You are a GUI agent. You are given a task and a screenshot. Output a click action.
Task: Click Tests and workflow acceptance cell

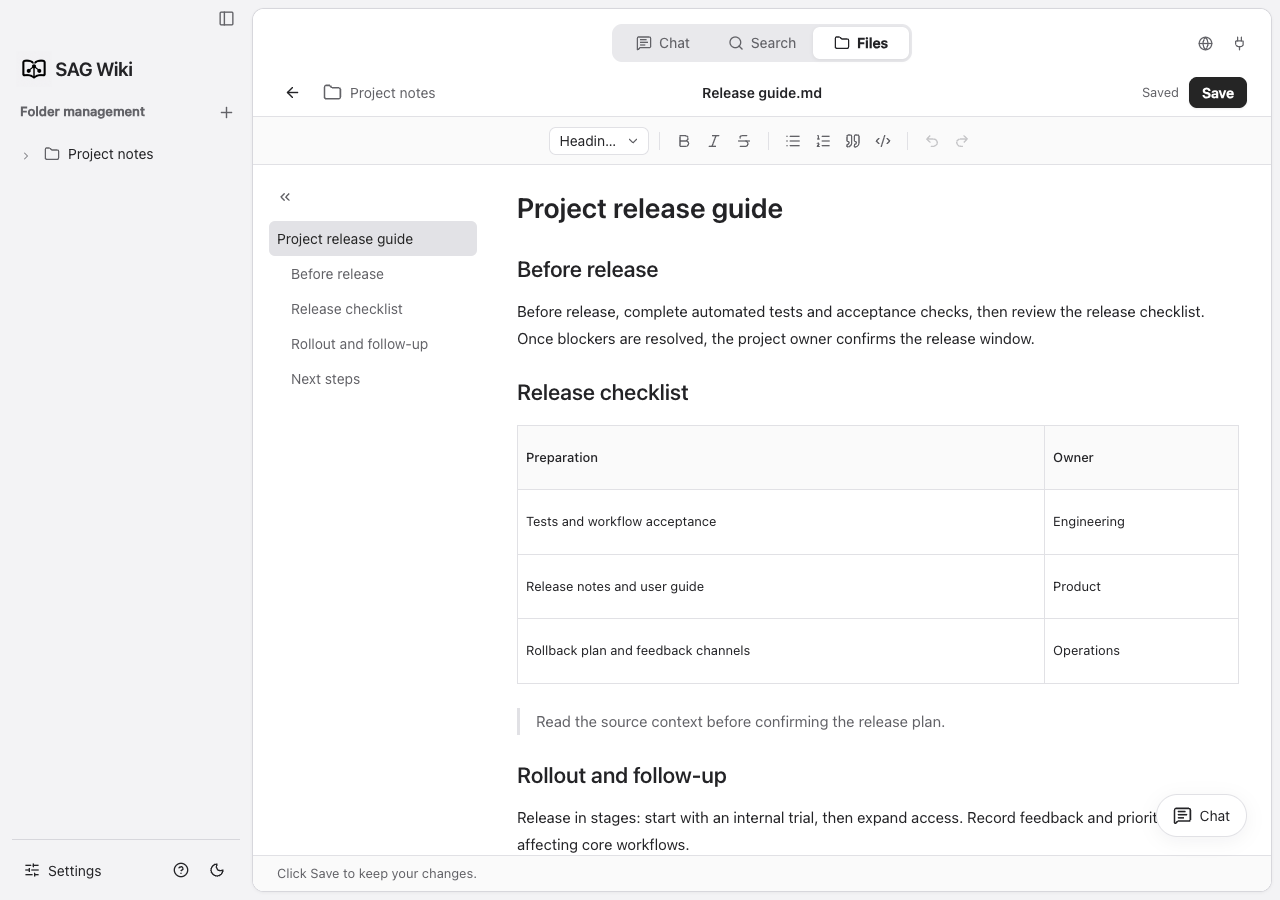(x=781, y=521)
